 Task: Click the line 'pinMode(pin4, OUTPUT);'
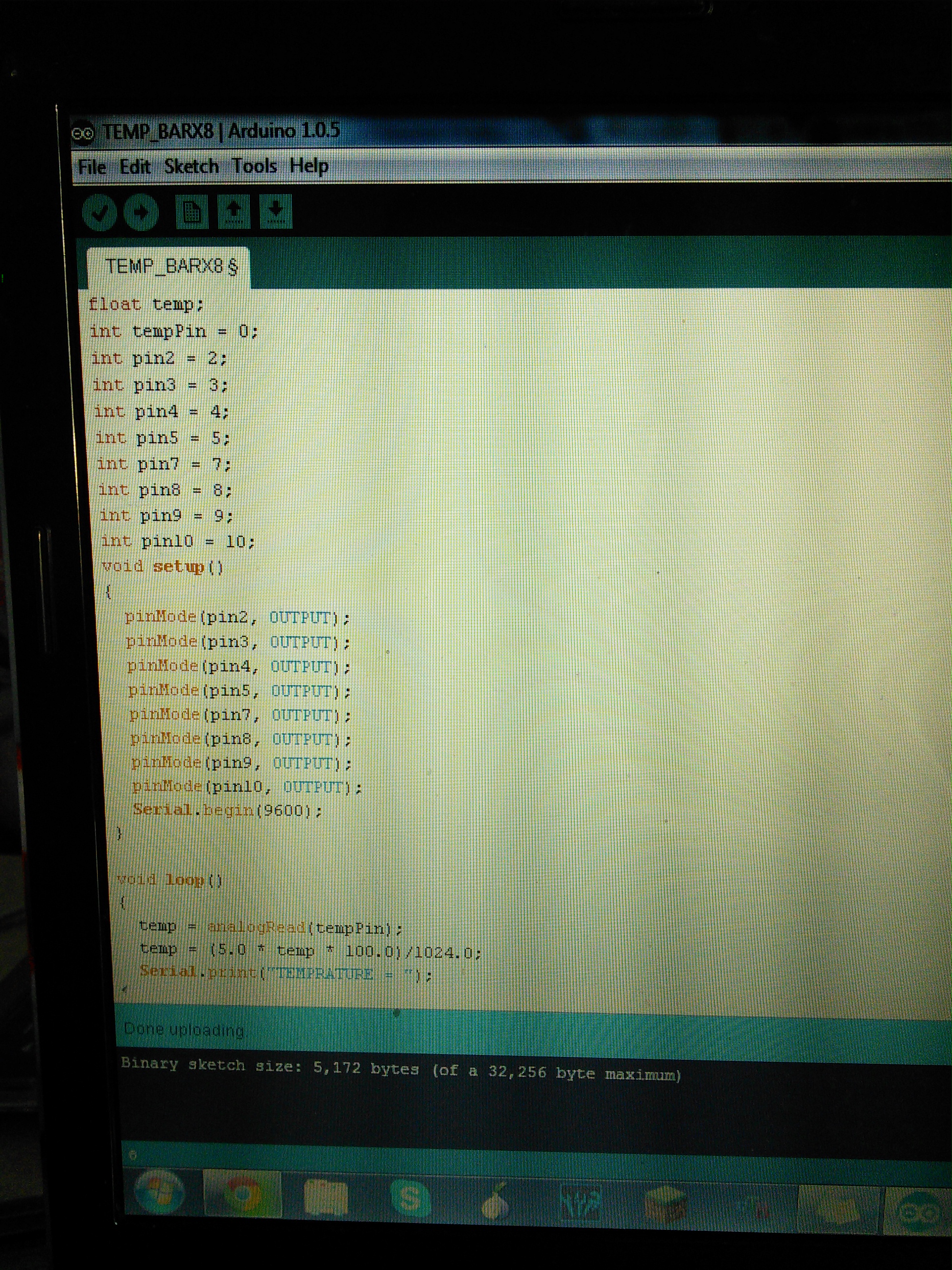tap(239, 666)
